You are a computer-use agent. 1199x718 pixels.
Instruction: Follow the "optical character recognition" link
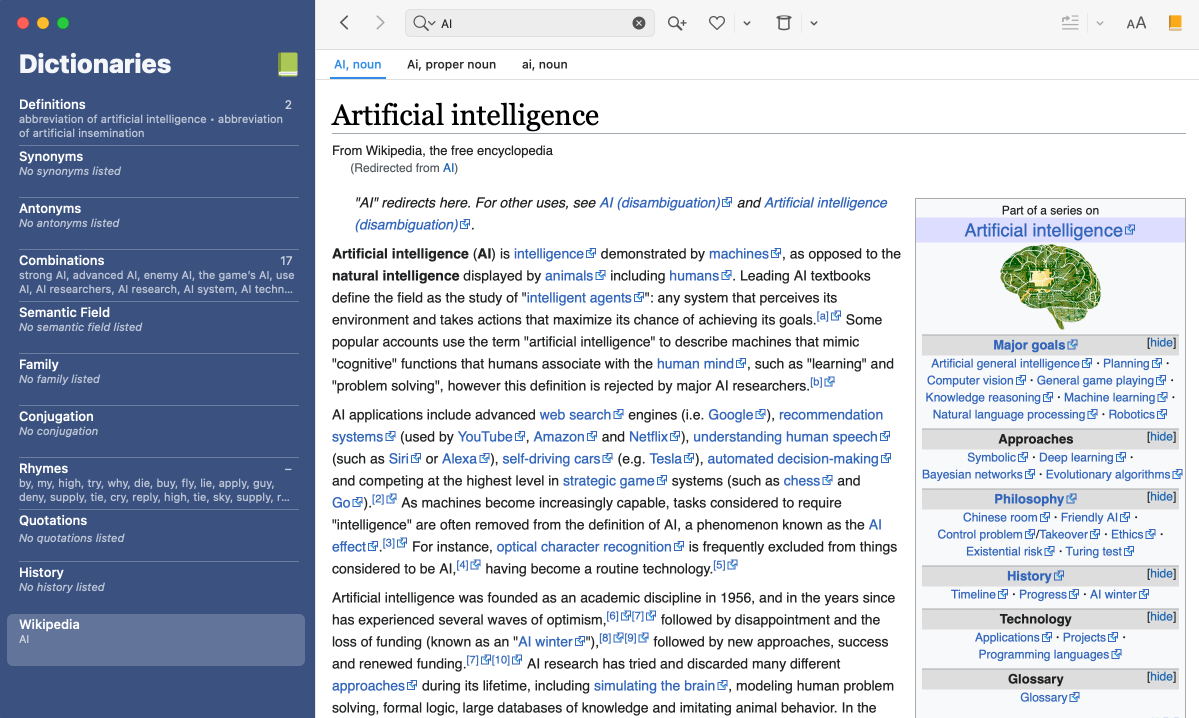tap(584, 547)
